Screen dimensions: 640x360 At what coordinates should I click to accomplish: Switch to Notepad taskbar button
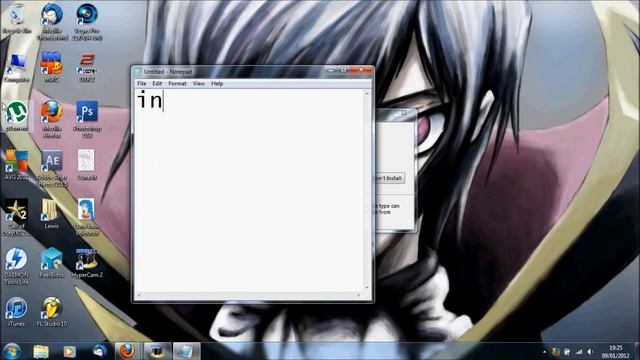[x=187, y=351]
